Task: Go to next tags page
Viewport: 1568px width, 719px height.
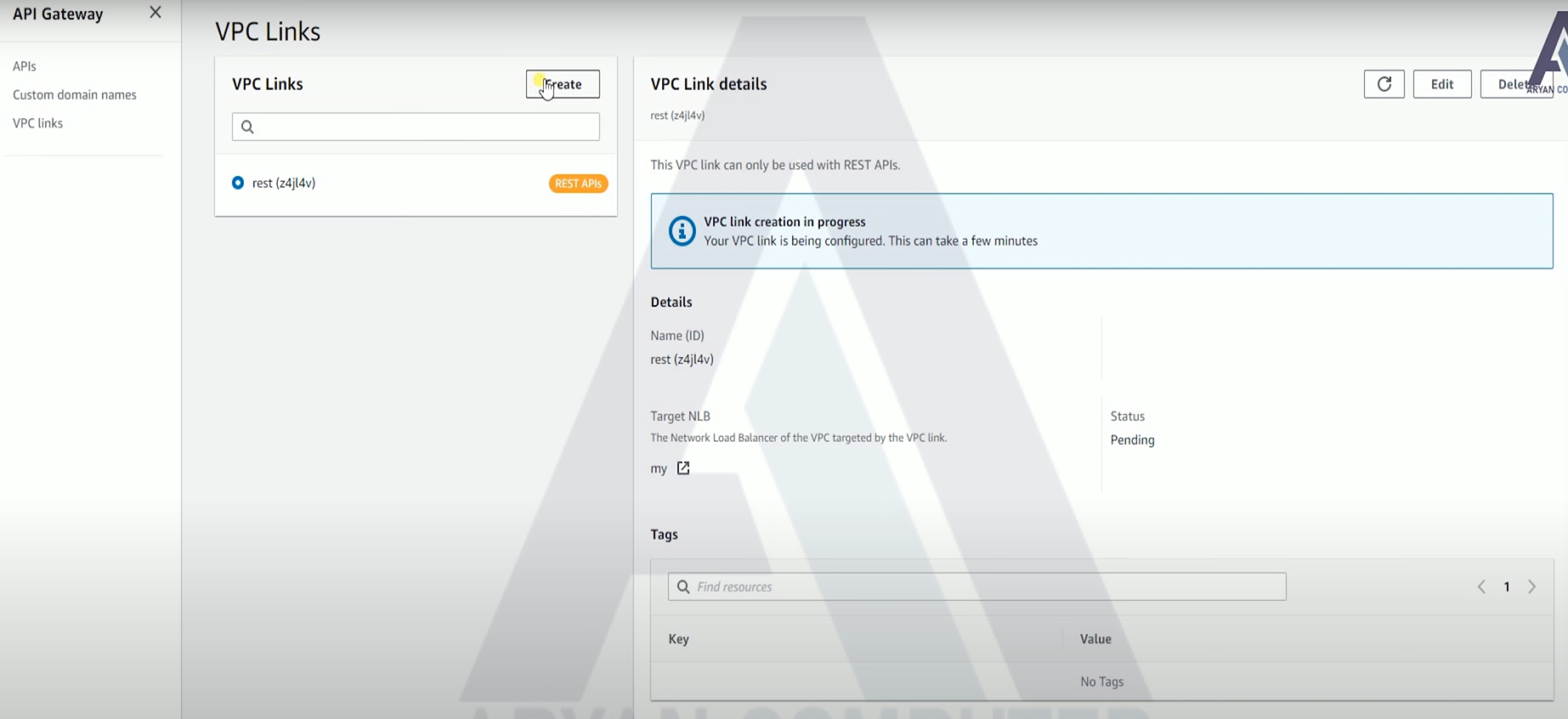Action: [1532, 586]
